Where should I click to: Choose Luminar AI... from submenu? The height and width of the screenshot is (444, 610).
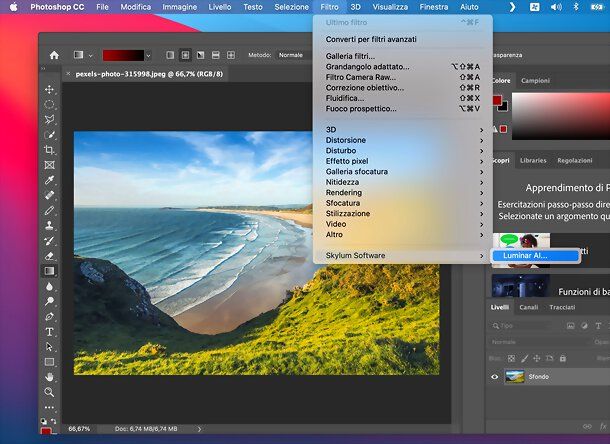[x=535, y=256]
